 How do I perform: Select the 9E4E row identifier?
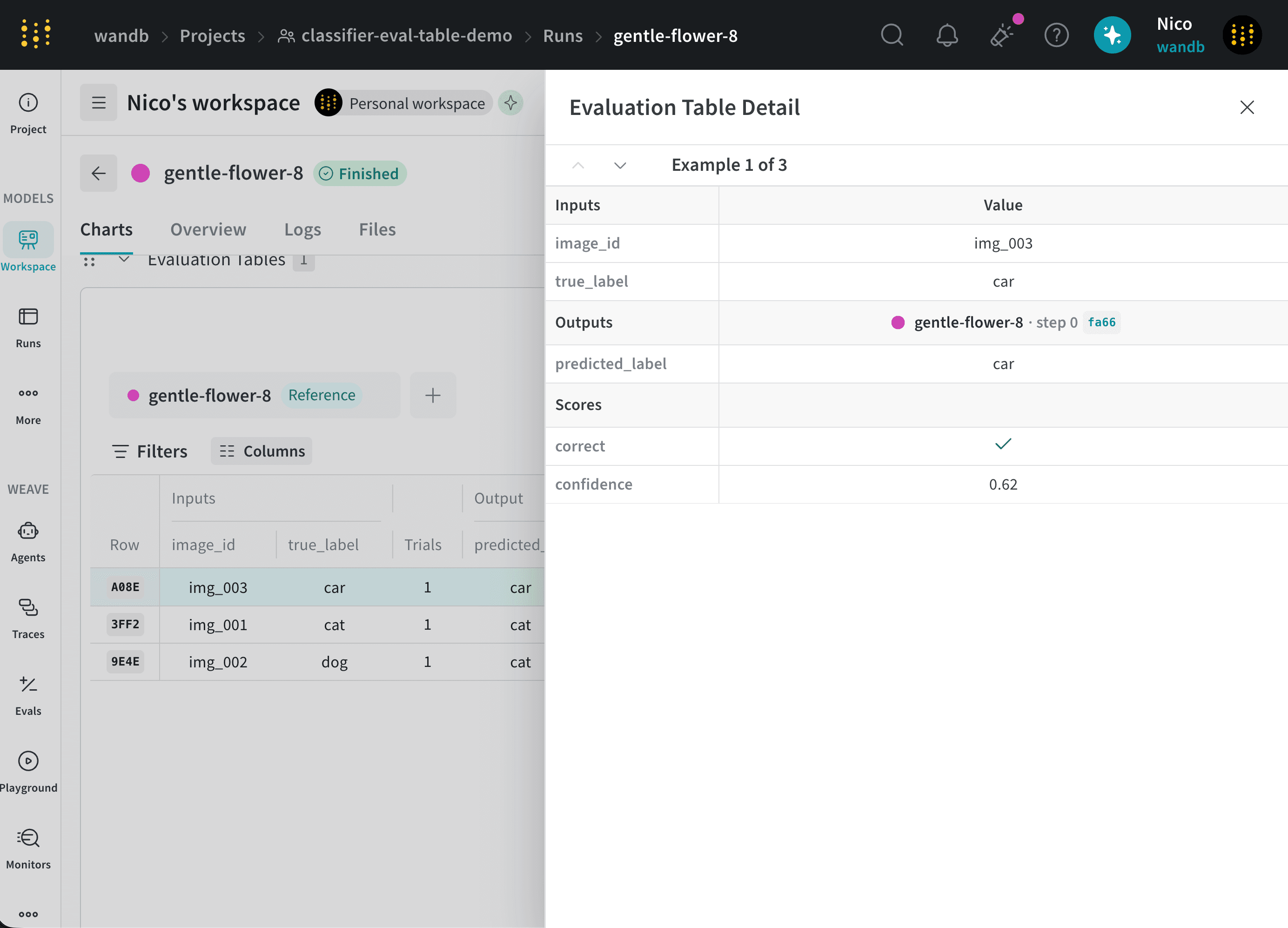click(125, 662)
